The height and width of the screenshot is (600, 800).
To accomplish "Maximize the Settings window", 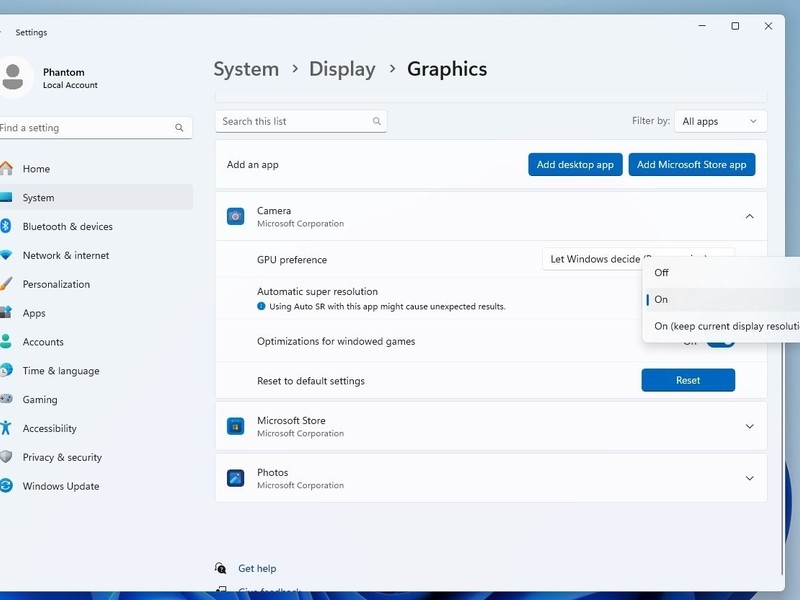I will pos(735,26).
